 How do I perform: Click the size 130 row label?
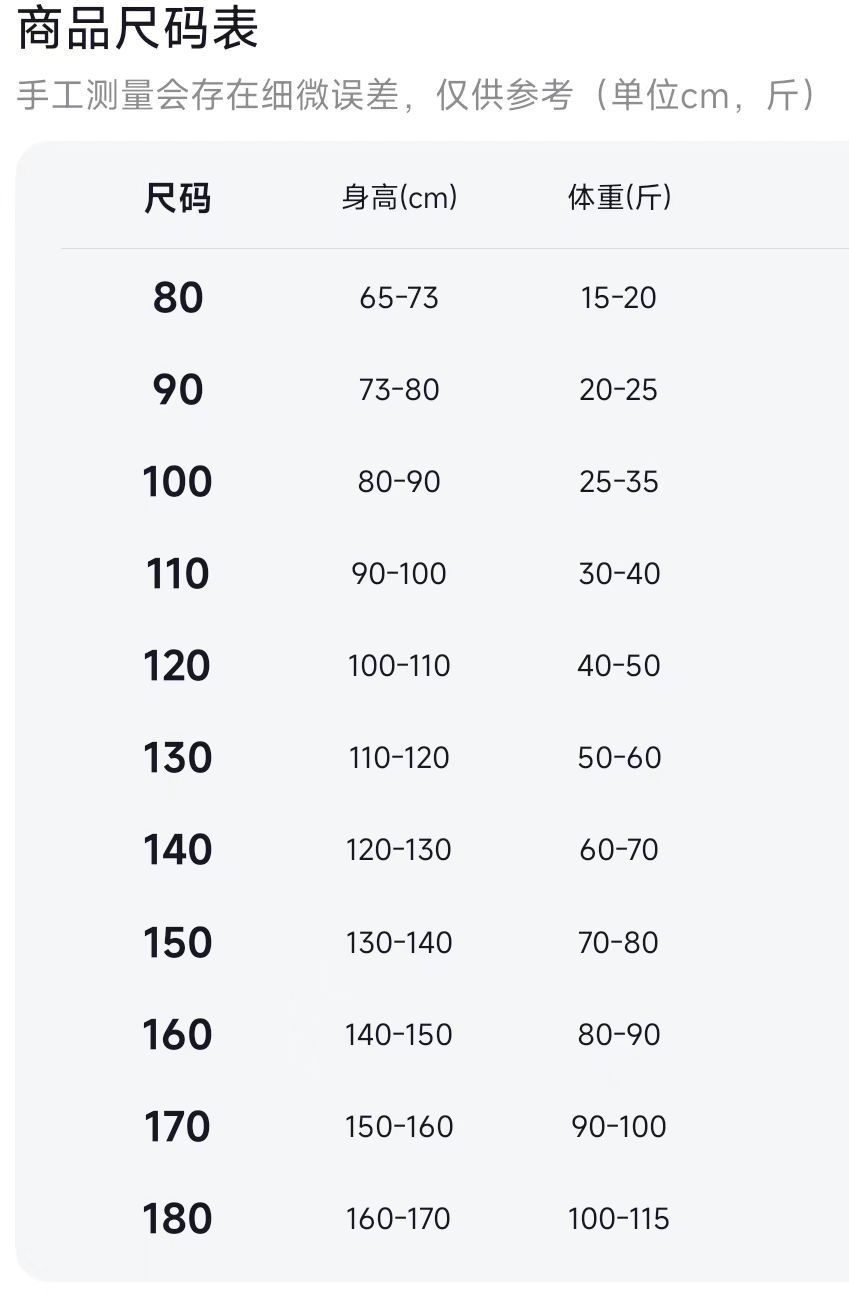178,758
